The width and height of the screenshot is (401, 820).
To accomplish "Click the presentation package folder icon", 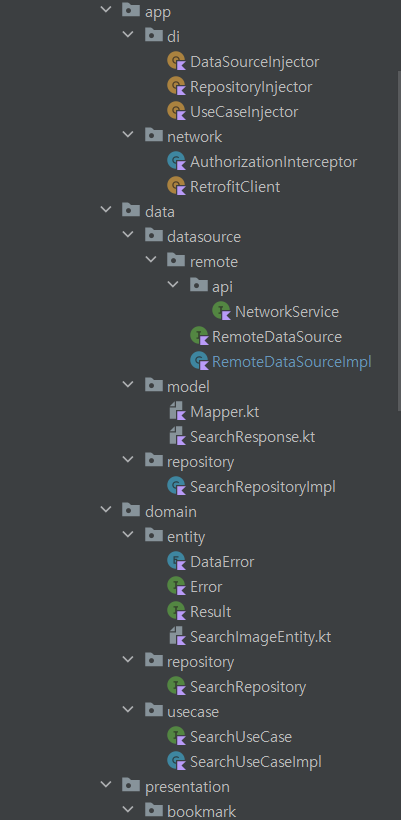I will 131,786.
